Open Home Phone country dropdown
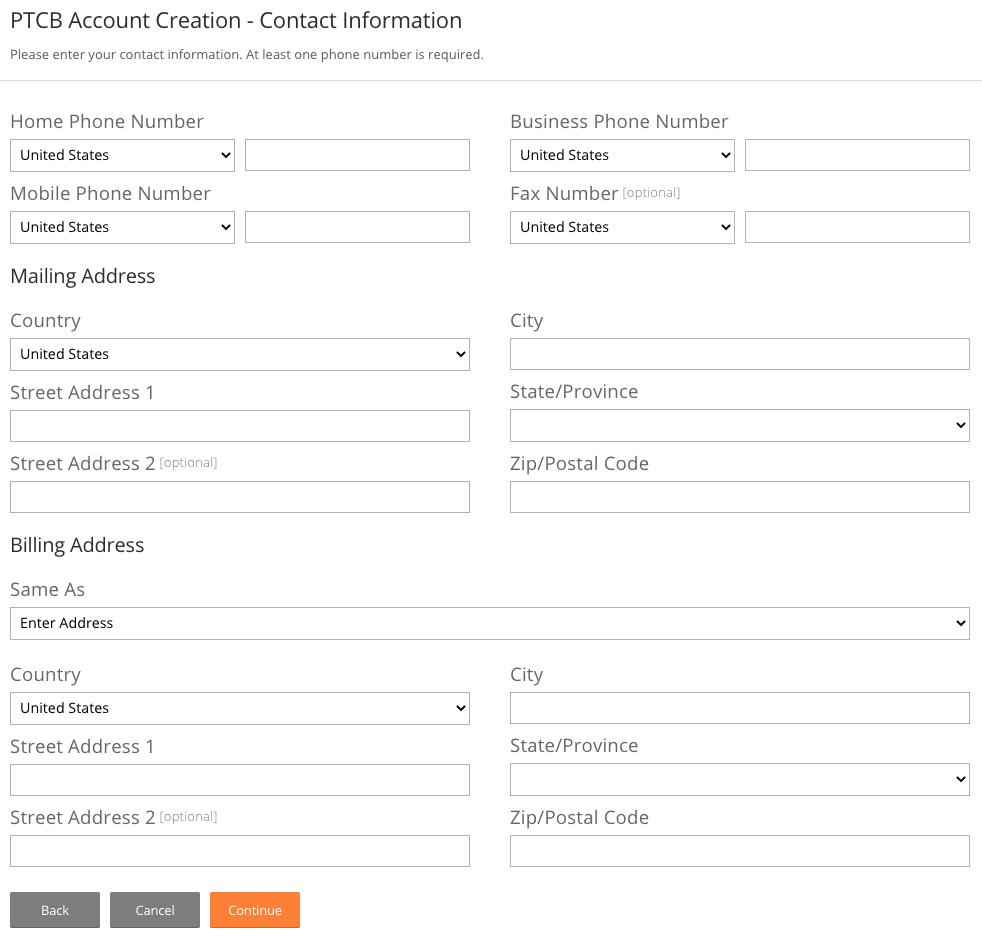Screen dimensions: 982x938 tap(122, 155)
